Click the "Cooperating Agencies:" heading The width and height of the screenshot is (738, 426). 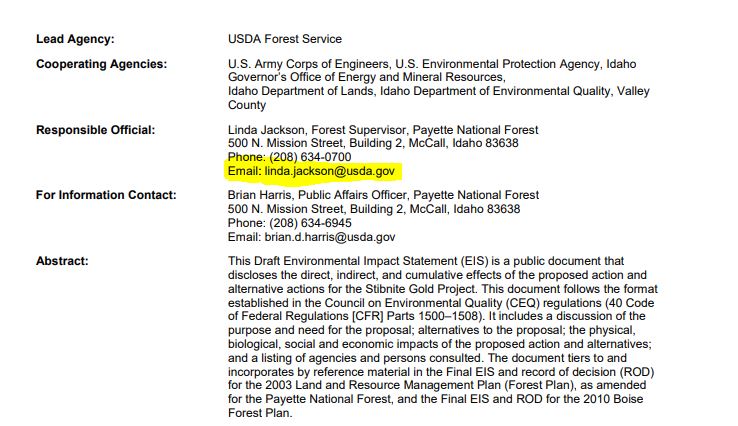(x=101, y=64)
